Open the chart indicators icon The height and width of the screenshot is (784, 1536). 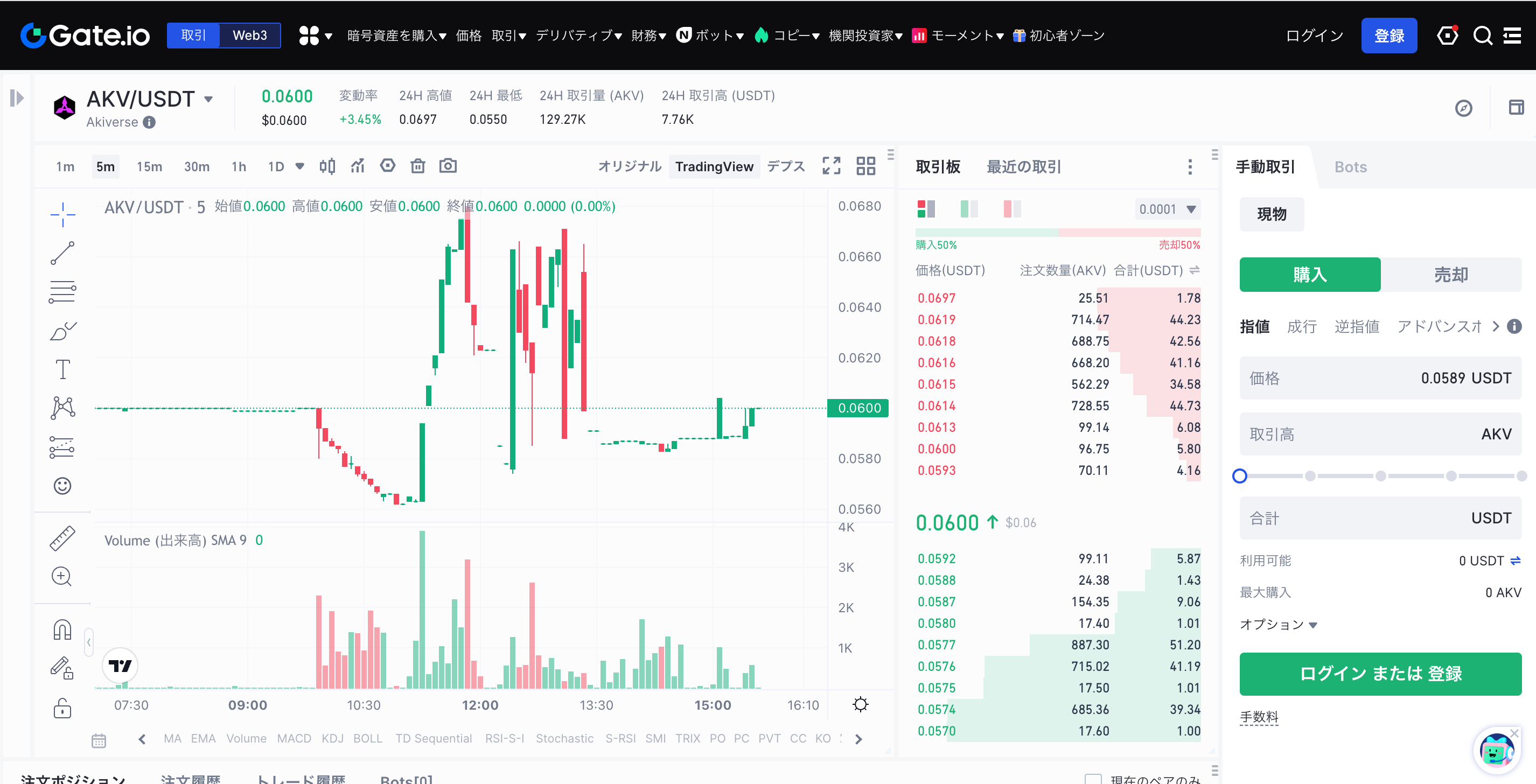pyautogui.click(x=358, y=166)
